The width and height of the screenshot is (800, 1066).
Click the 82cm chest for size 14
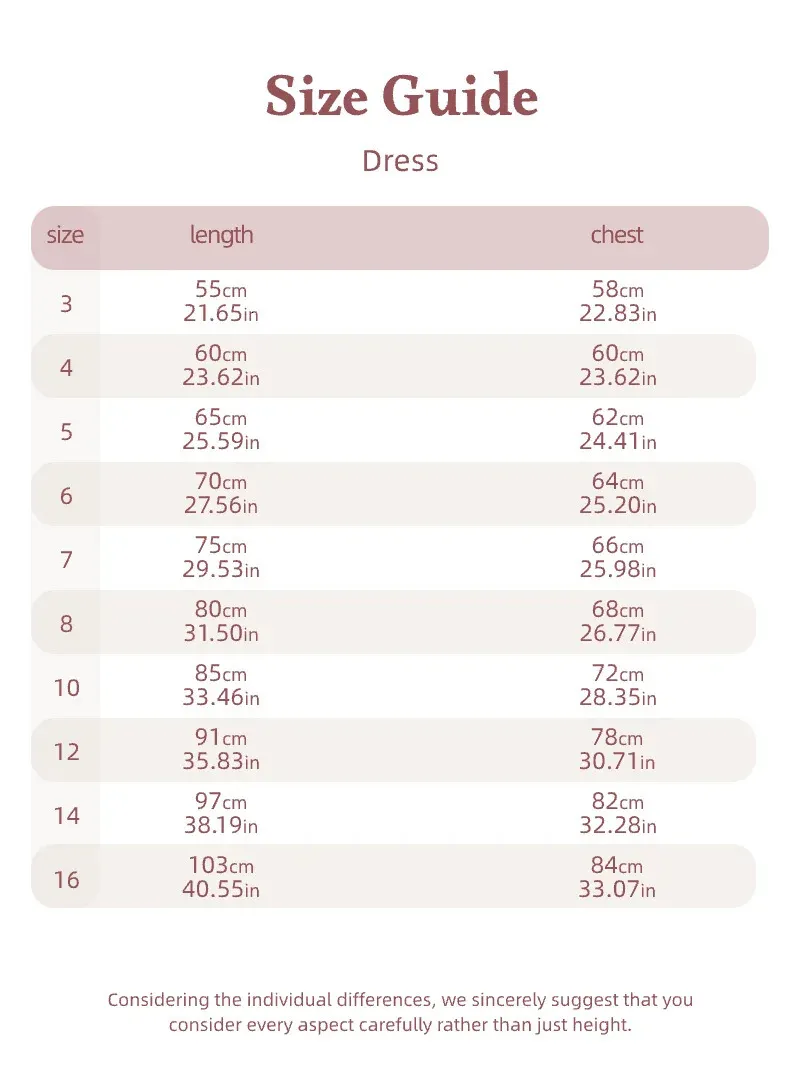click(617, 802)
